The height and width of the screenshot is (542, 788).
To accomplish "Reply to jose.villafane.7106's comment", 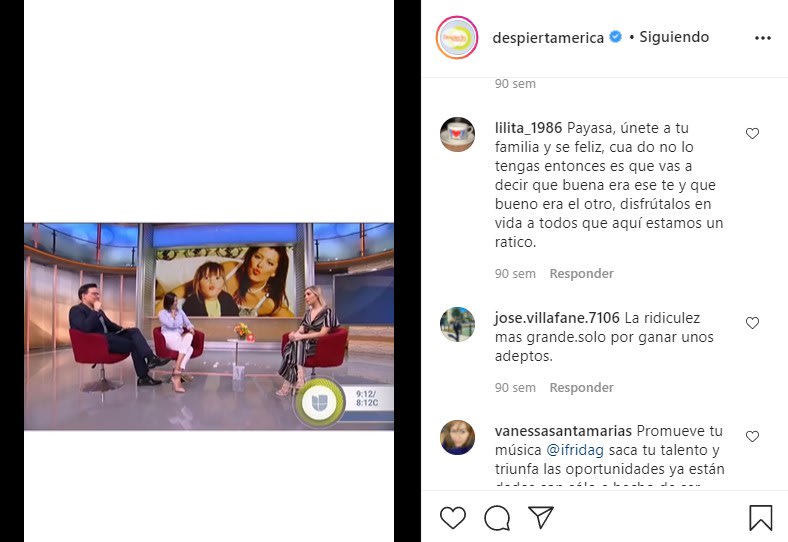I will (581, 388).
